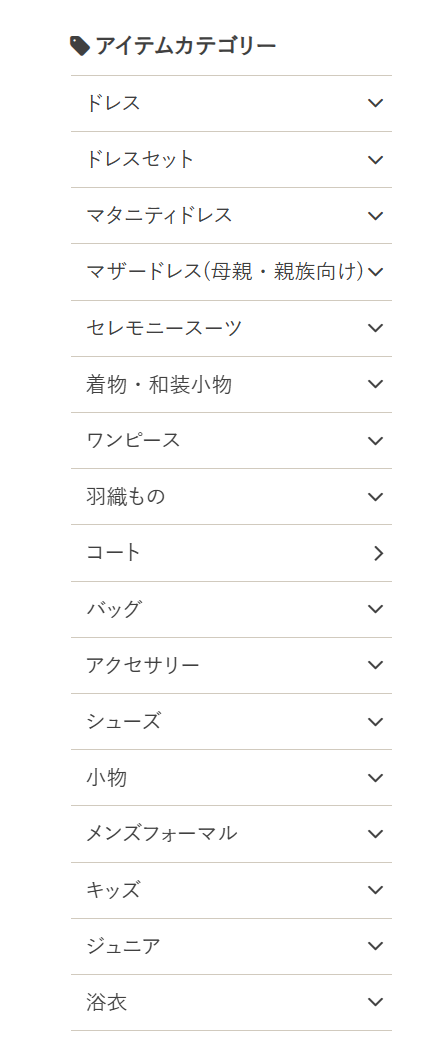Go to the コート page arrow
The height and width of the screenshot is (1054, 427).
point(379,553)
